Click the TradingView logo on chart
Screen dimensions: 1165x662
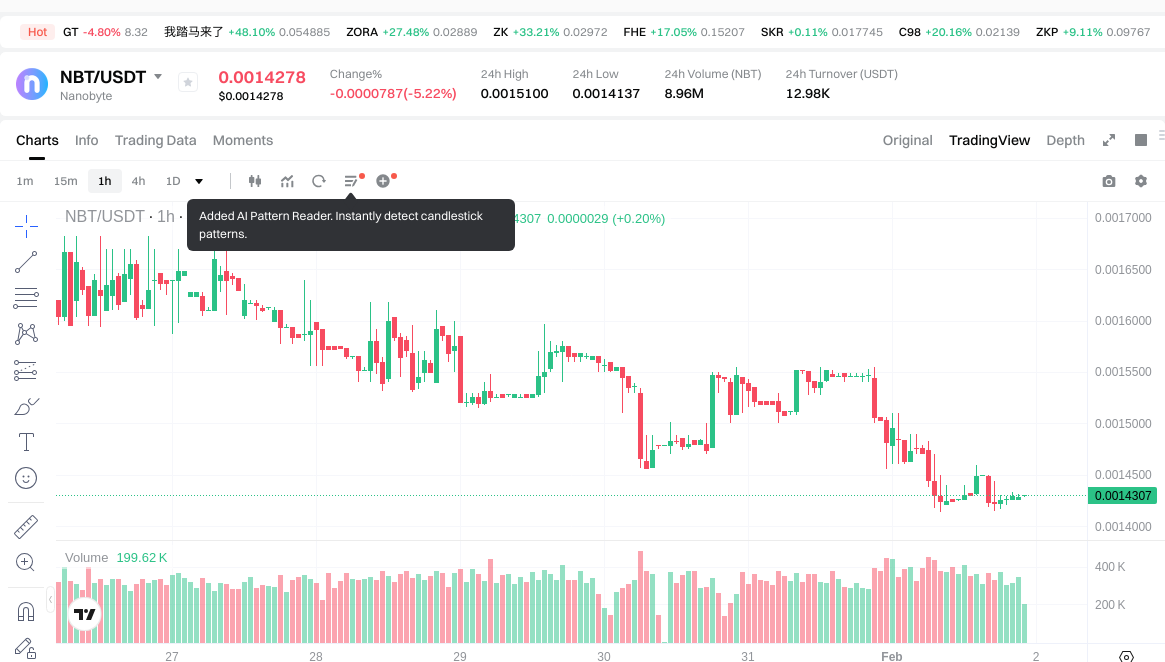tap(85, 615)
